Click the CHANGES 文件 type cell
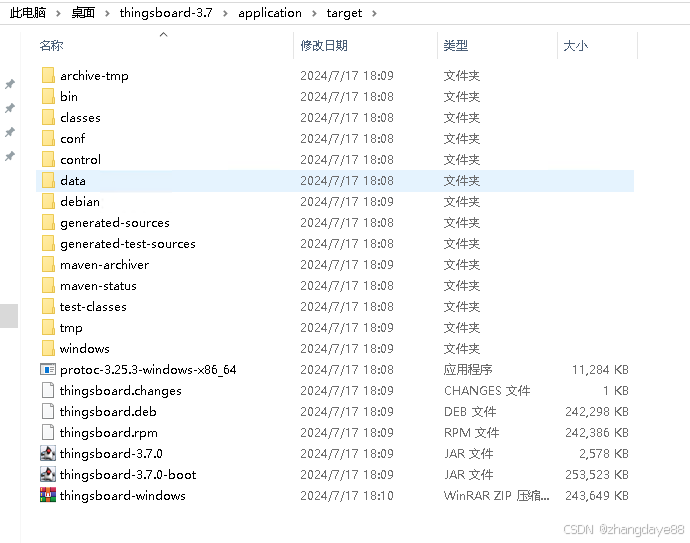This screenshot has height=543, width=690. pyautogui.click(x=487, y=391)
